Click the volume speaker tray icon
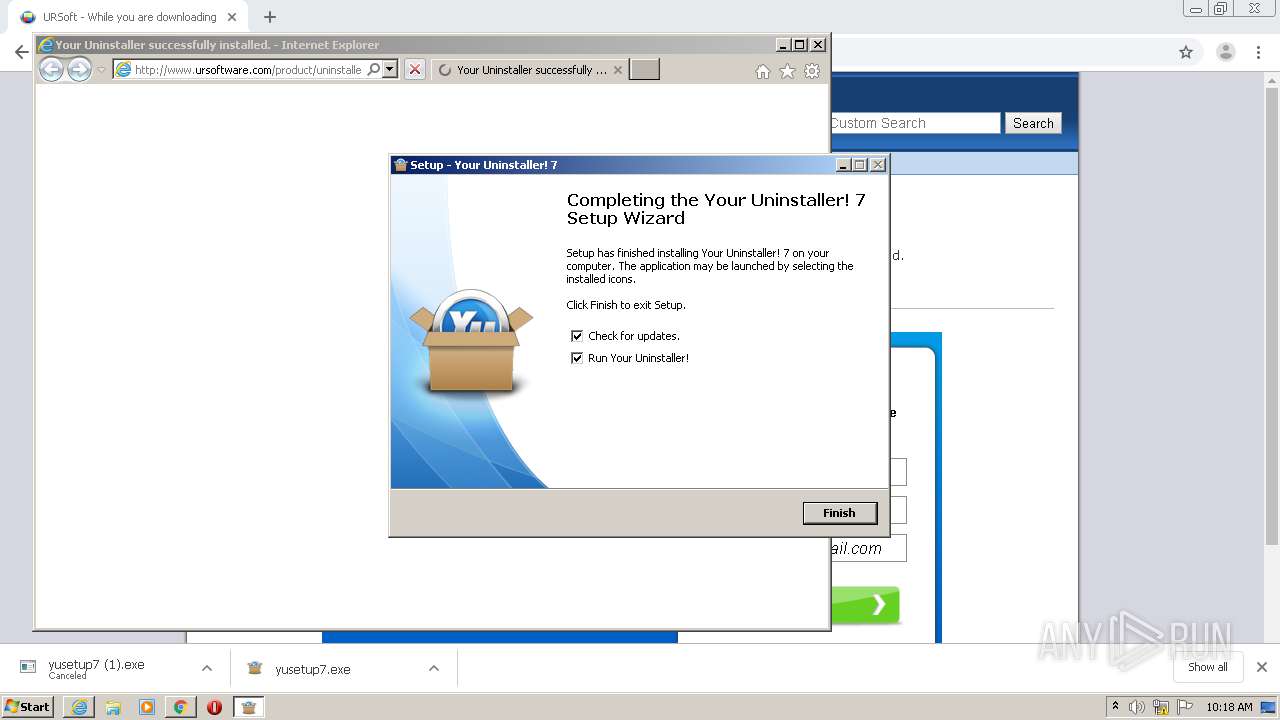The image size is (1280, 720). coord(1137,707)
